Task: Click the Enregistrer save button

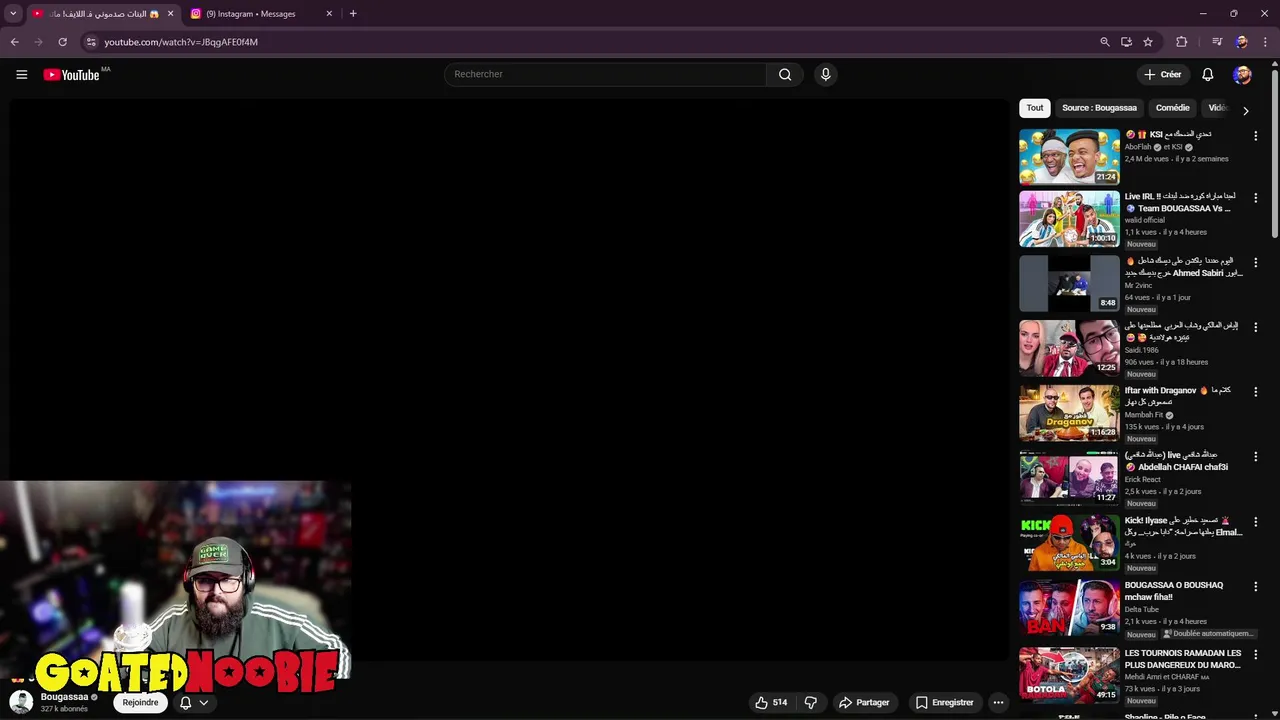Action: pyautogui.click(x=945, y=702)
